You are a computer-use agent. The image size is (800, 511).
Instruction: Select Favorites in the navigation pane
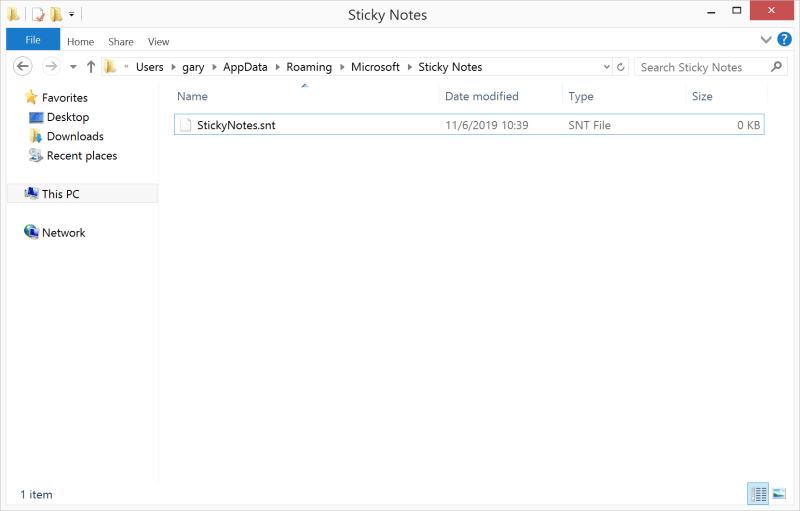pos(64,97)
